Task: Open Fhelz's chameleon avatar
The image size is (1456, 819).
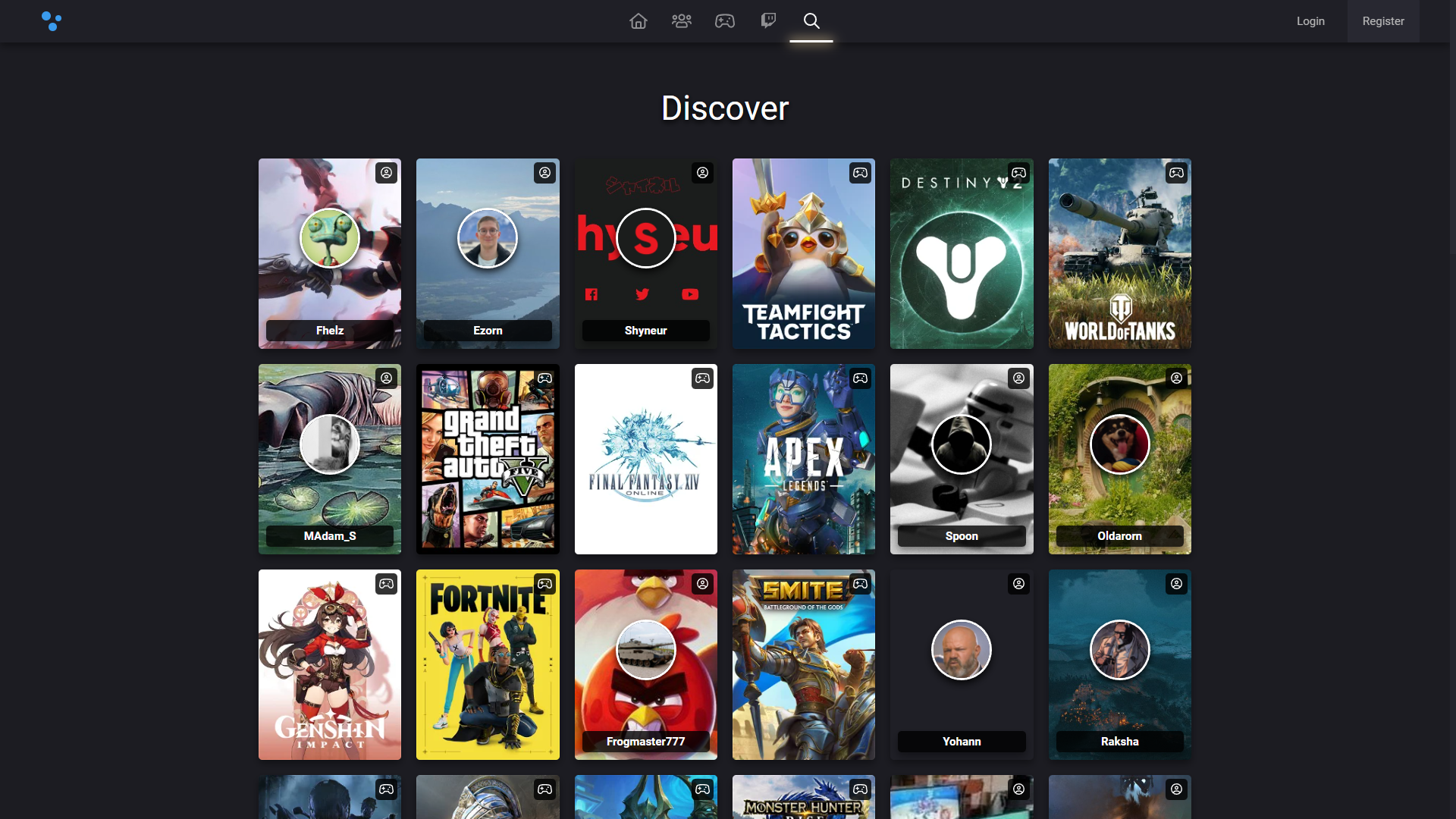Action: pos(330,238)
